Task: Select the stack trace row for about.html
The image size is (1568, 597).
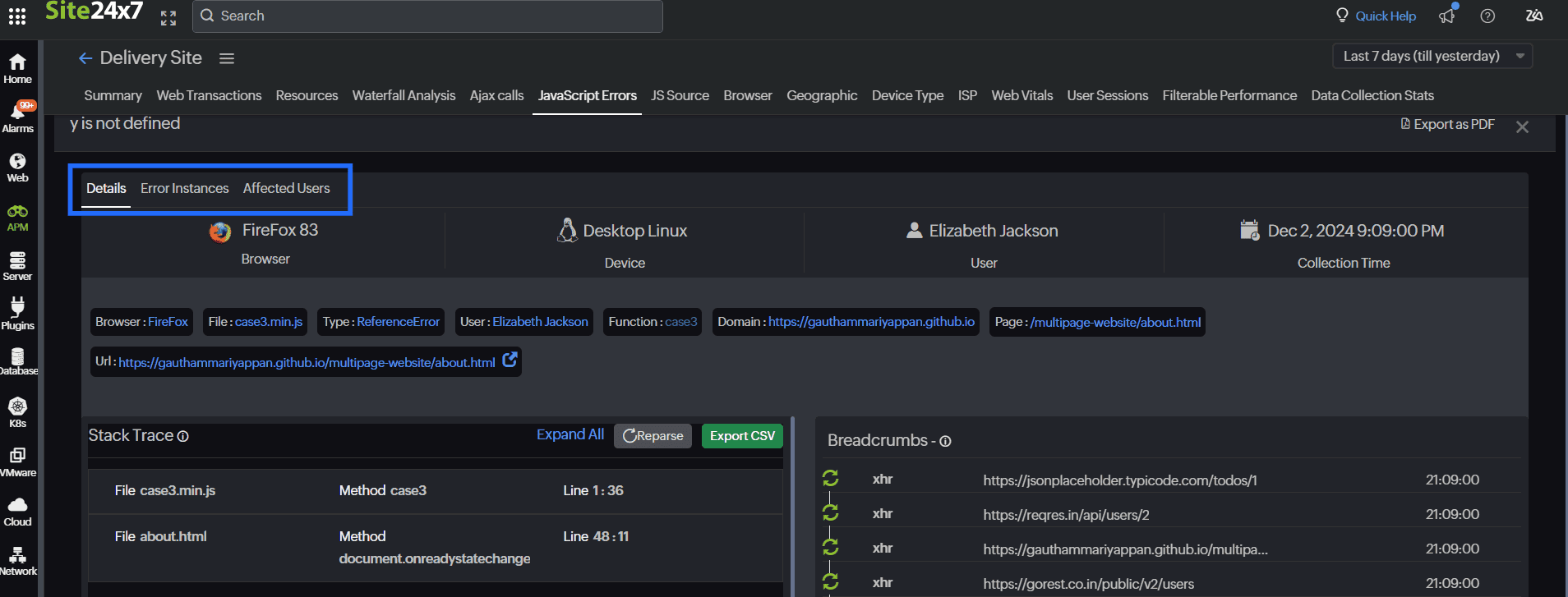Action: (x=436, y=547)
